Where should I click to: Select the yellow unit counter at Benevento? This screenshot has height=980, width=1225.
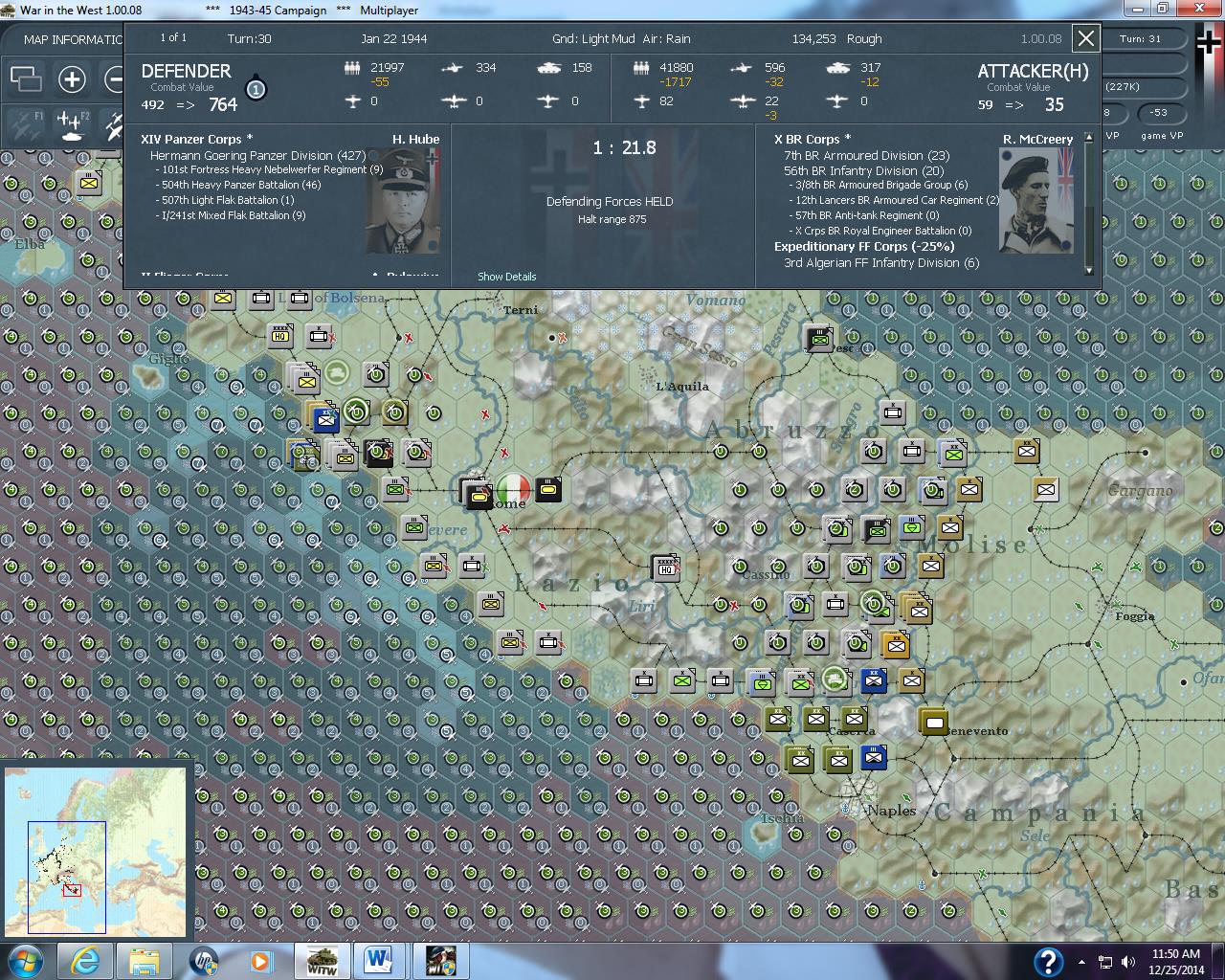(934, 722)
